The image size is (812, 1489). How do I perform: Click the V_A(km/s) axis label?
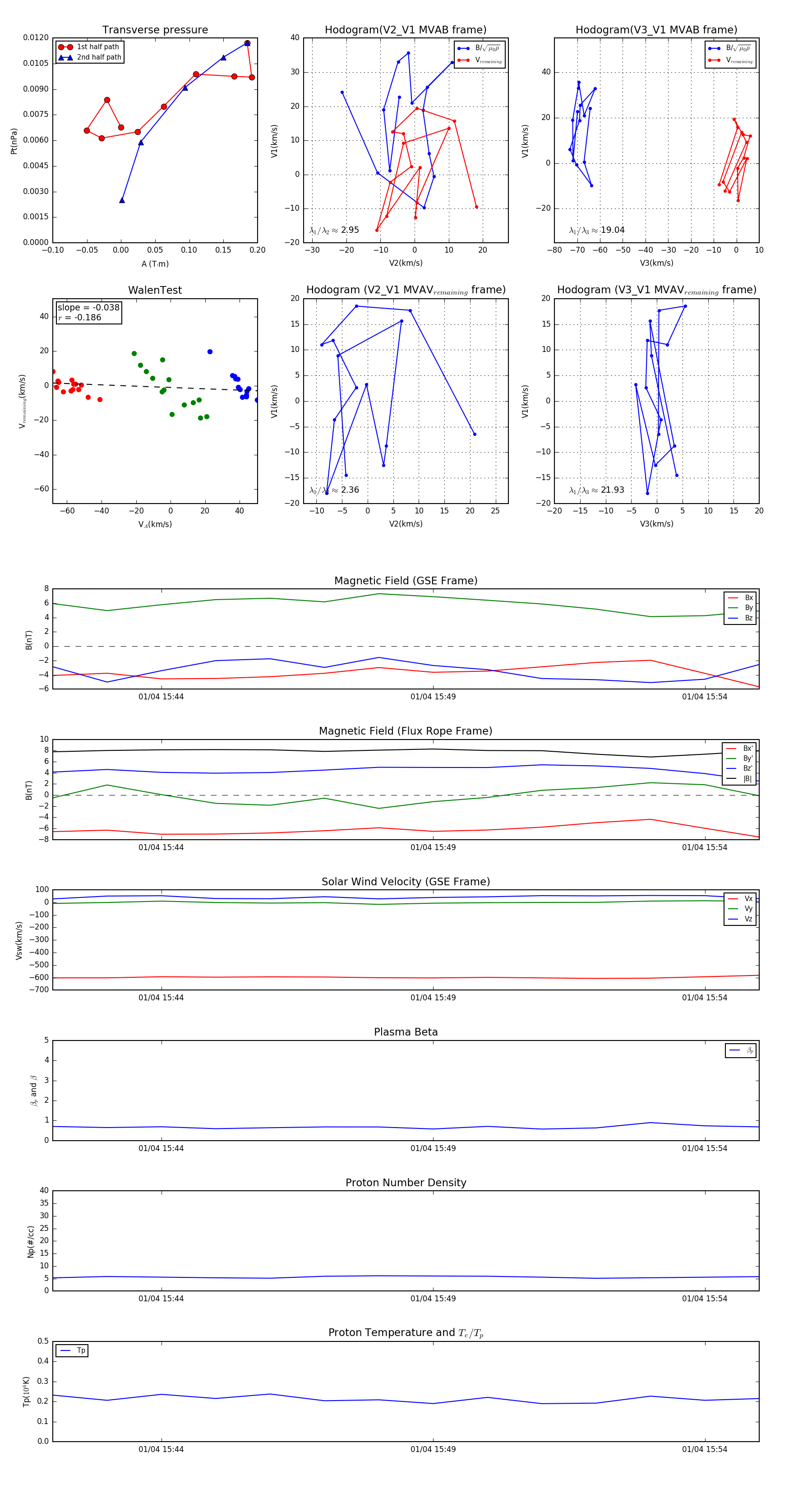[155, 524]
